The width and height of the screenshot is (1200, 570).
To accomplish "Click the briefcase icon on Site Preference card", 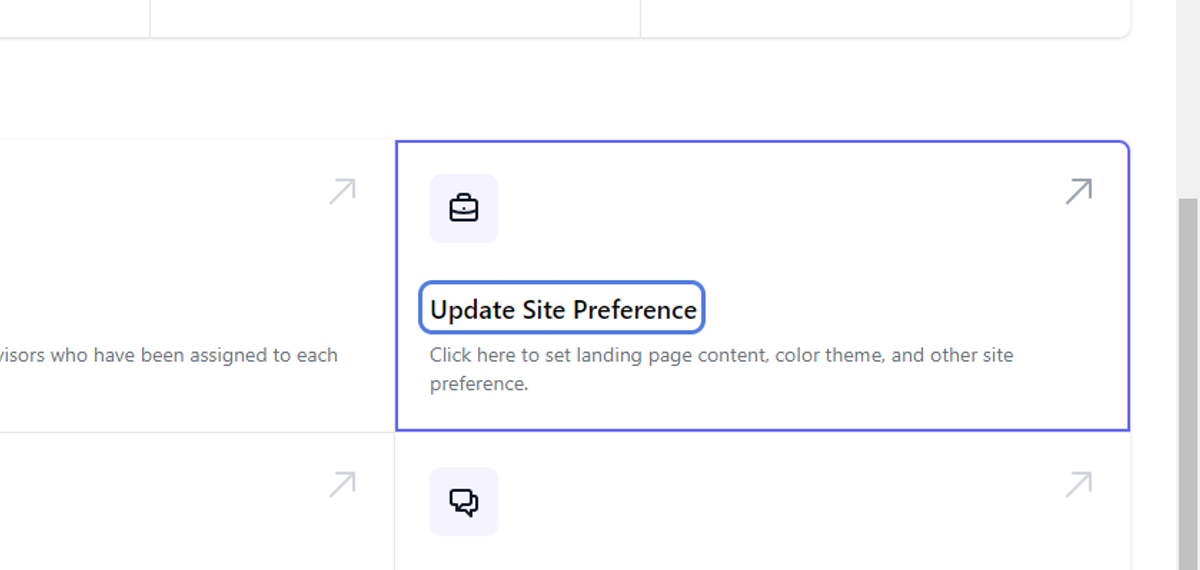I will point(464,208).
